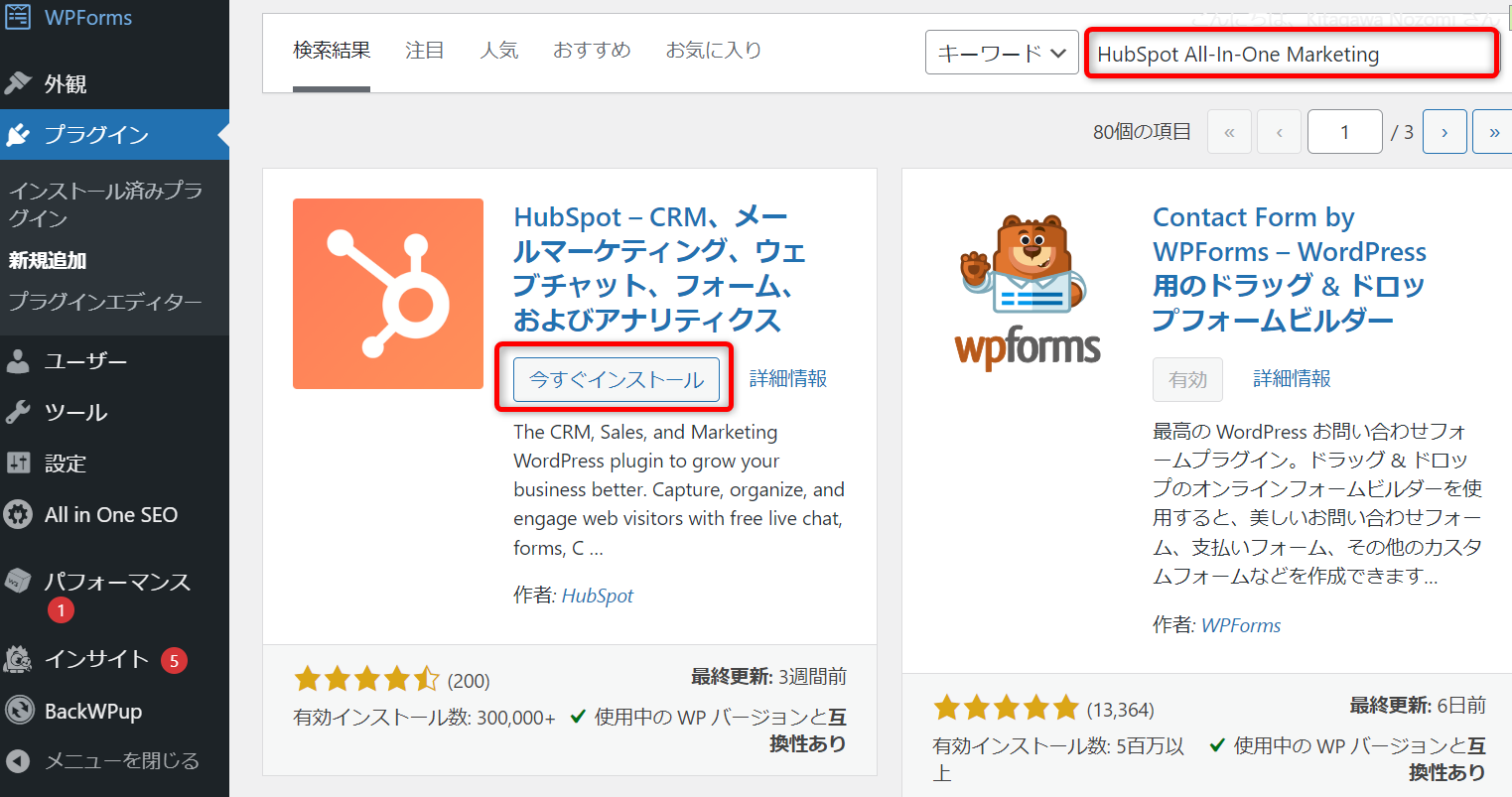The image size is (1512, 797).
Task: Go to インストール済みプラグイン submenu
Action: (106, 204)
